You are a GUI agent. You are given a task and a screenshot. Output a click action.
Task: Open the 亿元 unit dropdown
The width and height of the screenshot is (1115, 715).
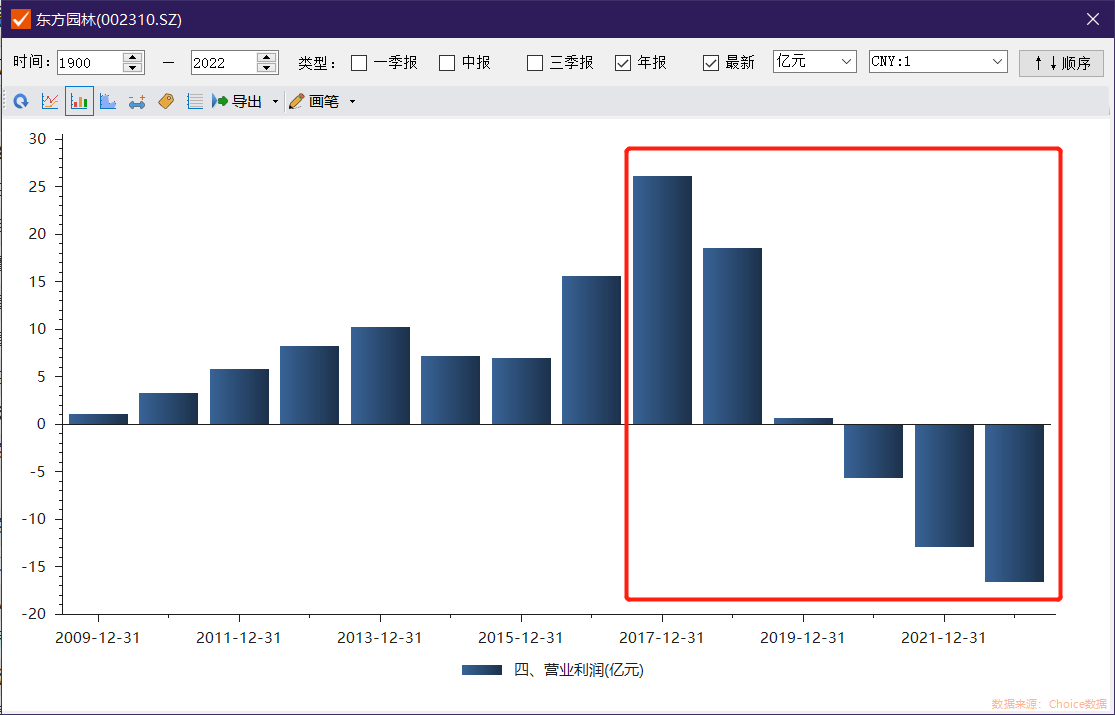click(x=814, y=62)
